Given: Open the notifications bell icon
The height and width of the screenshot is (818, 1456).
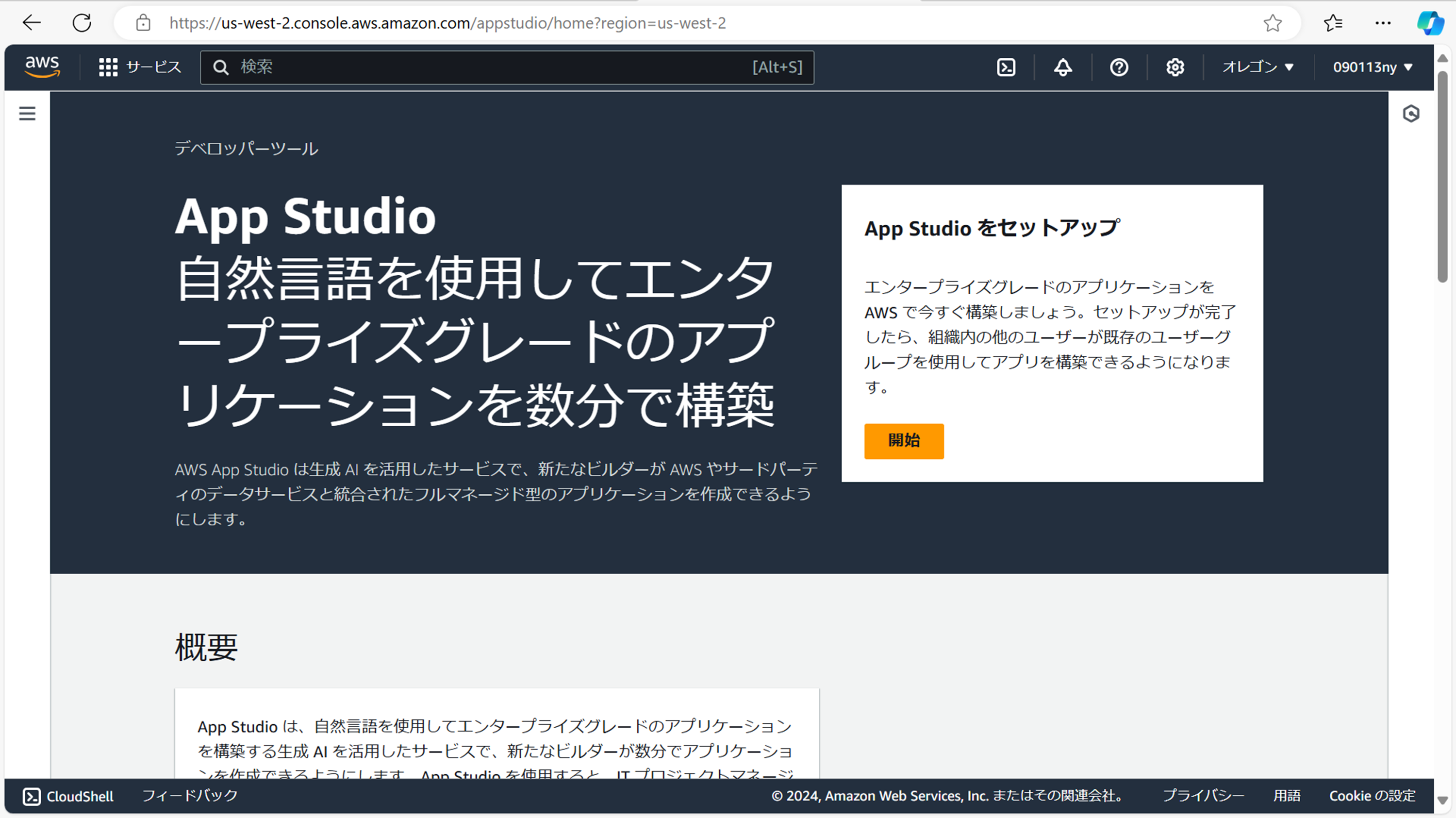Looking at the screenshot, I should (x=1062, y=67).
